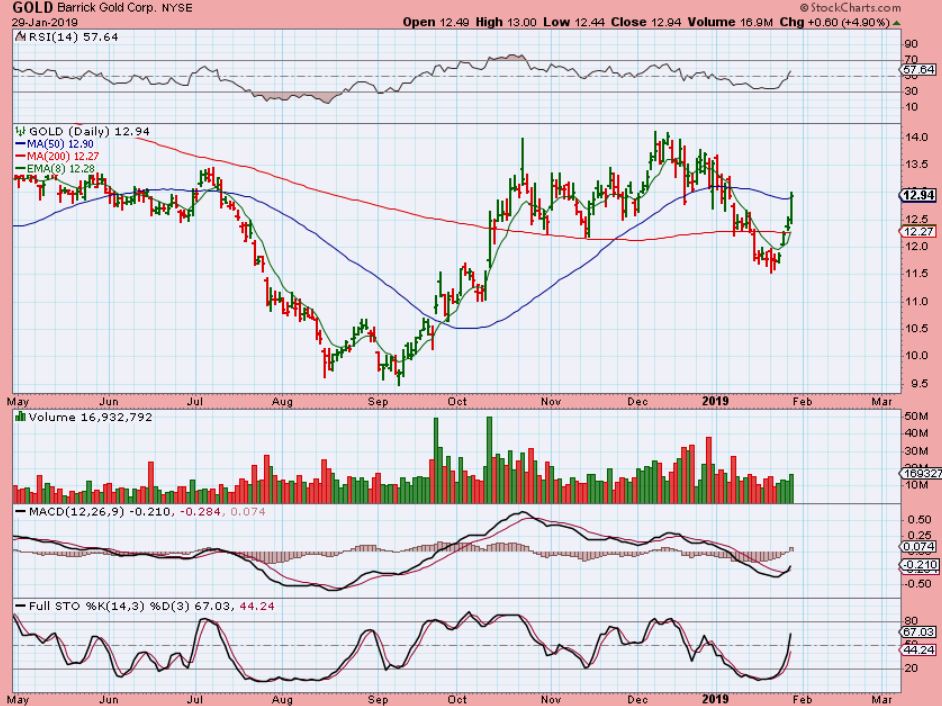Click the 14.0 price axis label
This screenshot has width=942, height=706.
pyautogui.click(x=916, y=137)
